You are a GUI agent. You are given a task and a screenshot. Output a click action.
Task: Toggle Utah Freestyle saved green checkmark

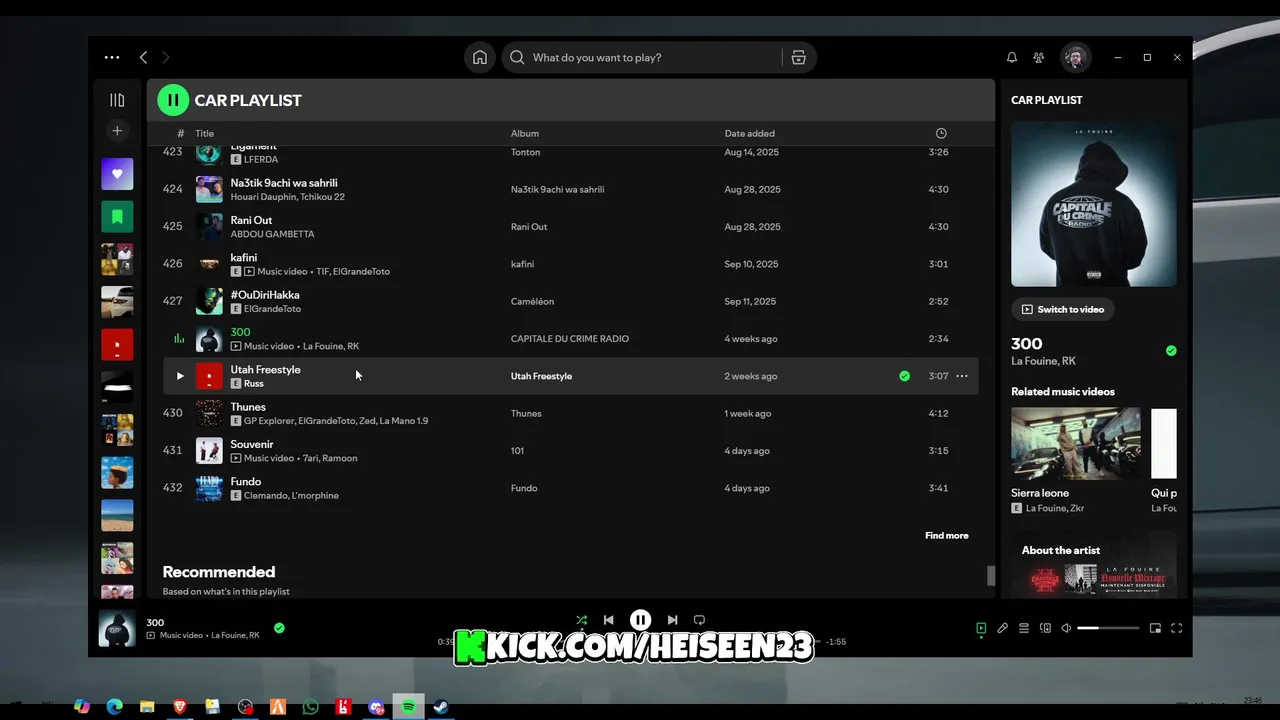click(x=904, y=376)
